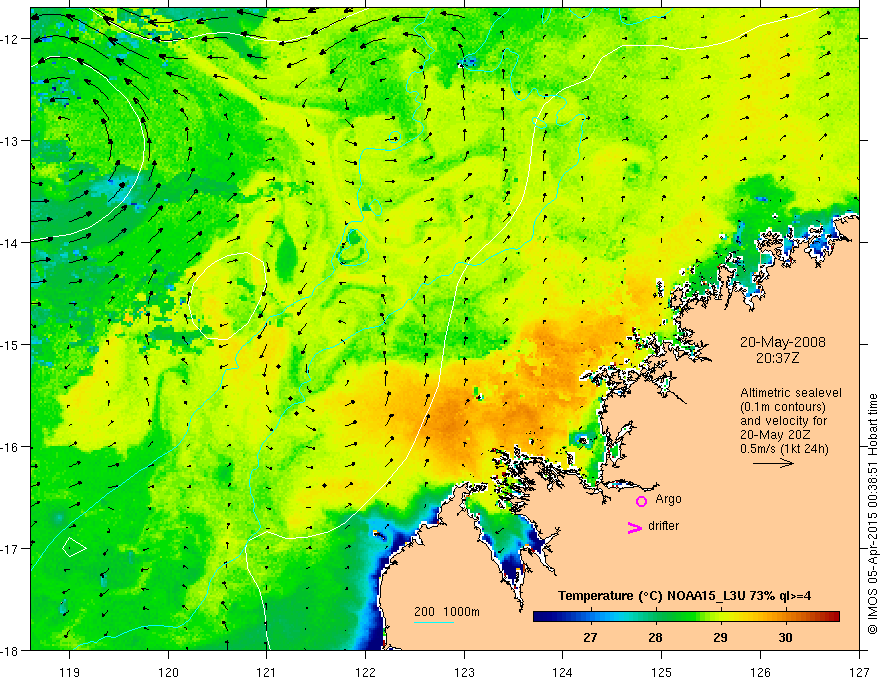This screenshot has height=680, width=880.
Task: Click the longitude axis label 127
Action: click(x=859, y=672)
